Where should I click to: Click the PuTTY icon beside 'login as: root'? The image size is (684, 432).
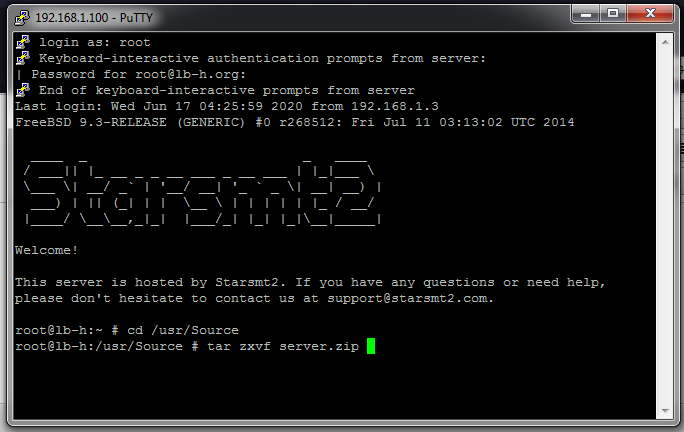click(x=23, y=42)
